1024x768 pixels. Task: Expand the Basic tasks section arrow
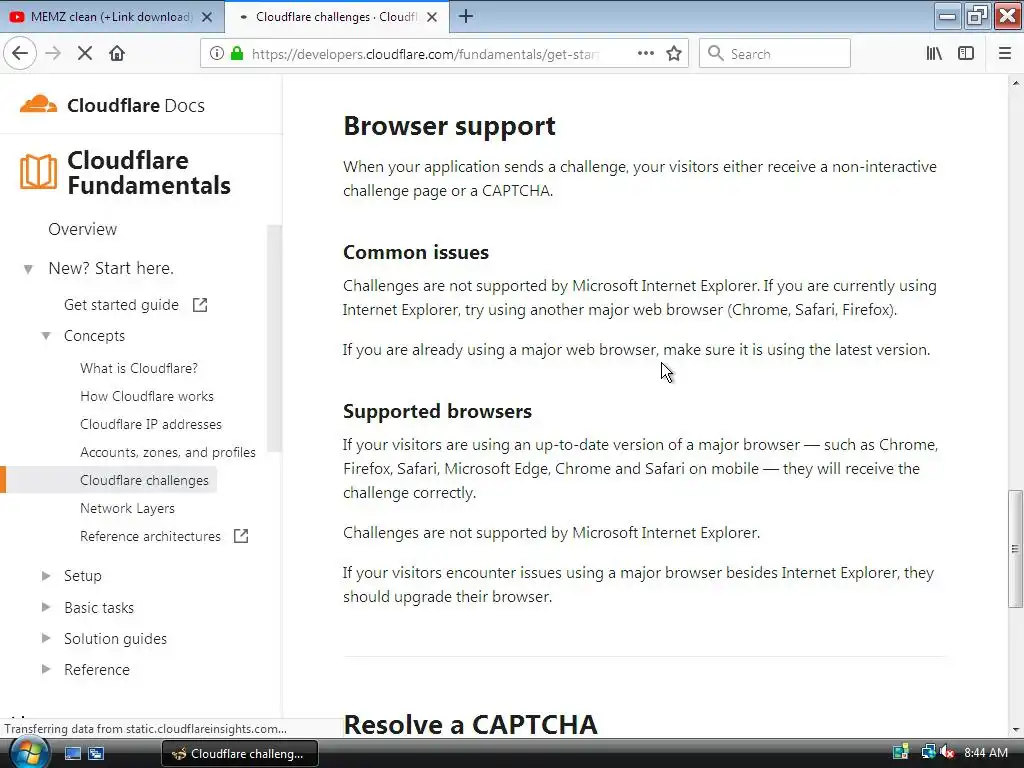tap(46, 607)
